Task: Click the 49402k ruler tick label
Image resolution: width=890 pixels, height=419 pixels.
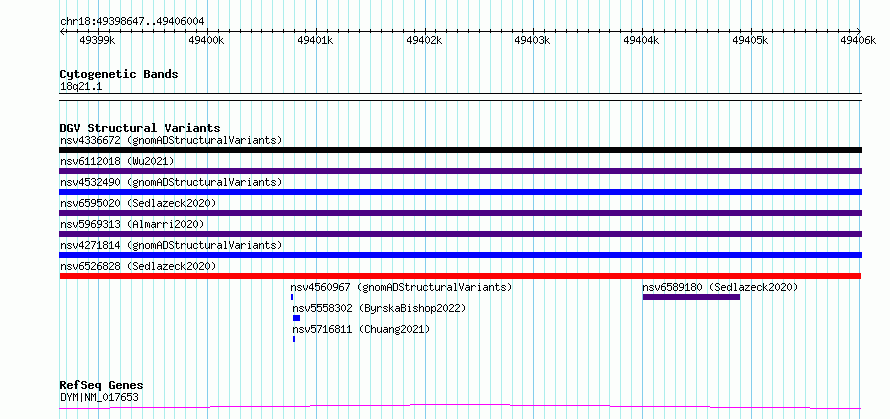Action: 424,40
